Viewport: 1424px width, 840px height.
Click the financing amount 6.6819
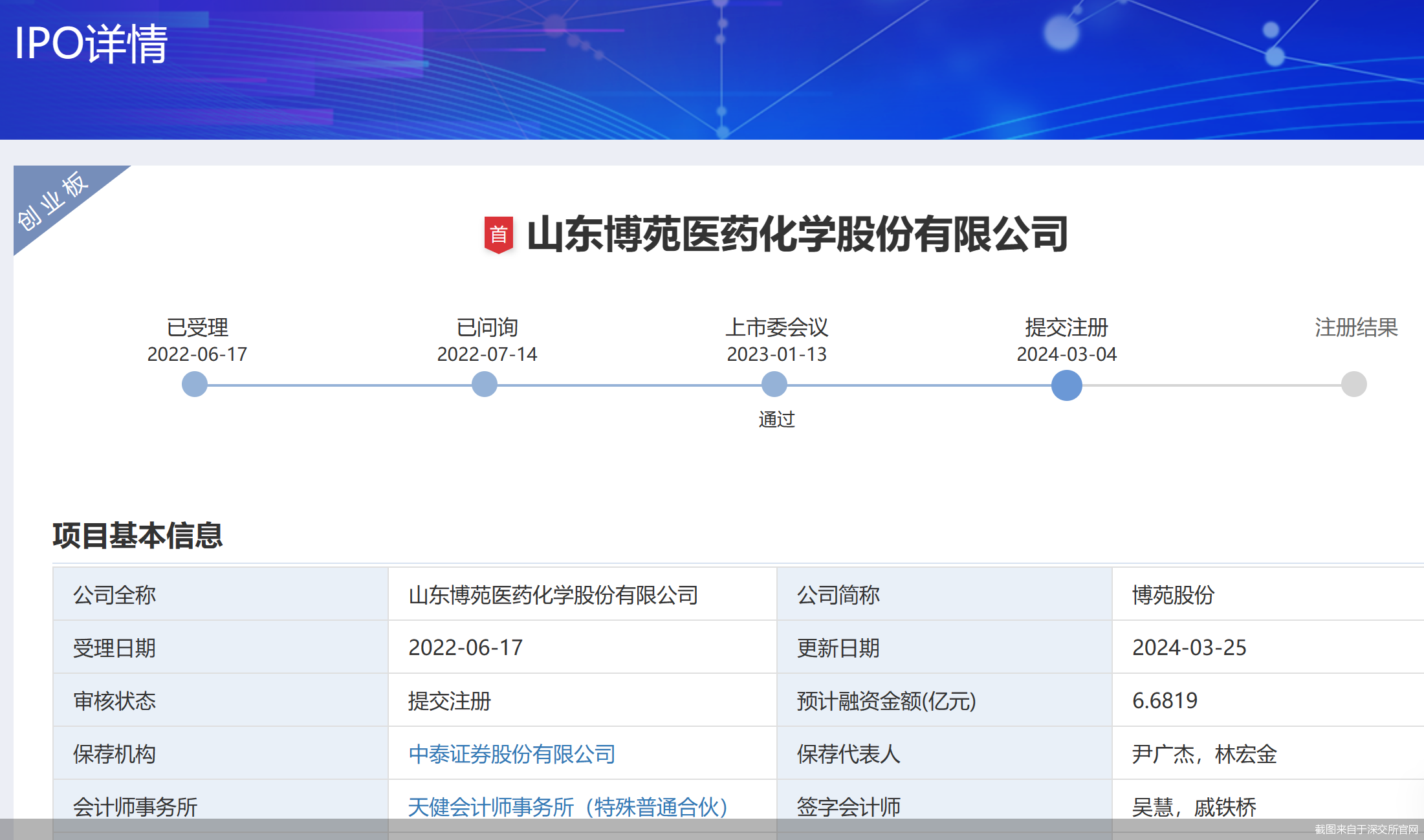[x=1165, y=701]
